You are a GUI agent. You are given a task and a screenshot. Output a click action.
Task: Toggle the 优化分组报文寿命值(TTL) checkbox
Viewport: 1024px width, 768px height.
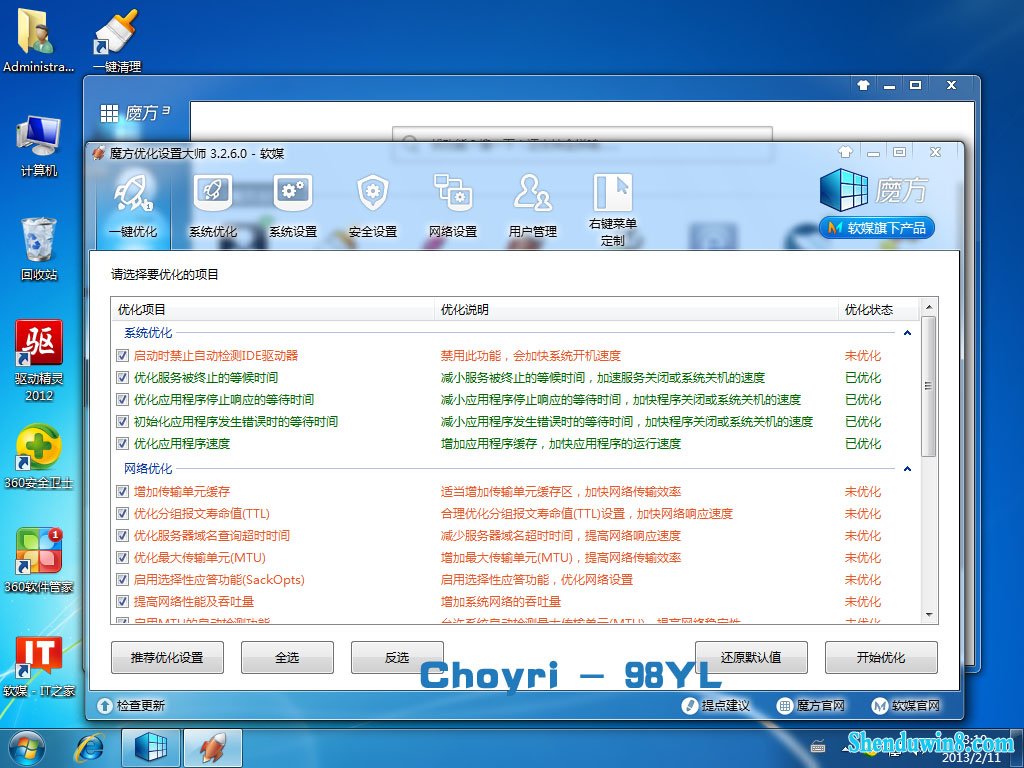tap(122, 514)
